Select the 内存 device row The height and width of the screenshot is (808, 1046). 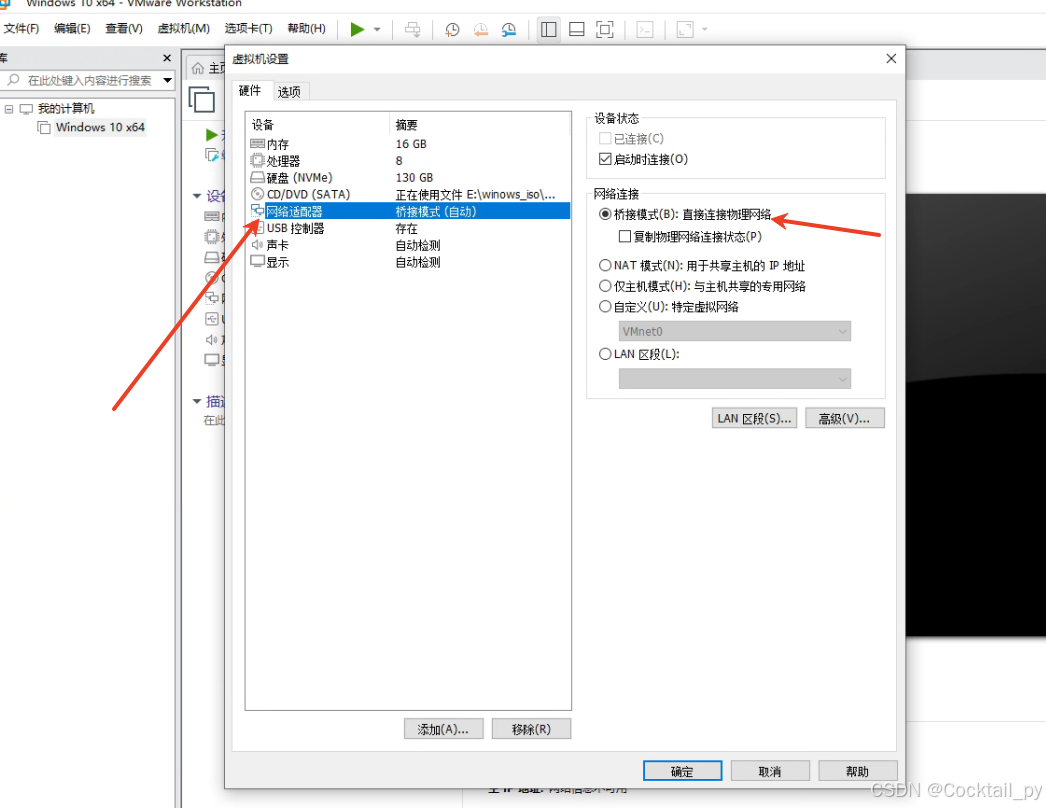point(408,143)
